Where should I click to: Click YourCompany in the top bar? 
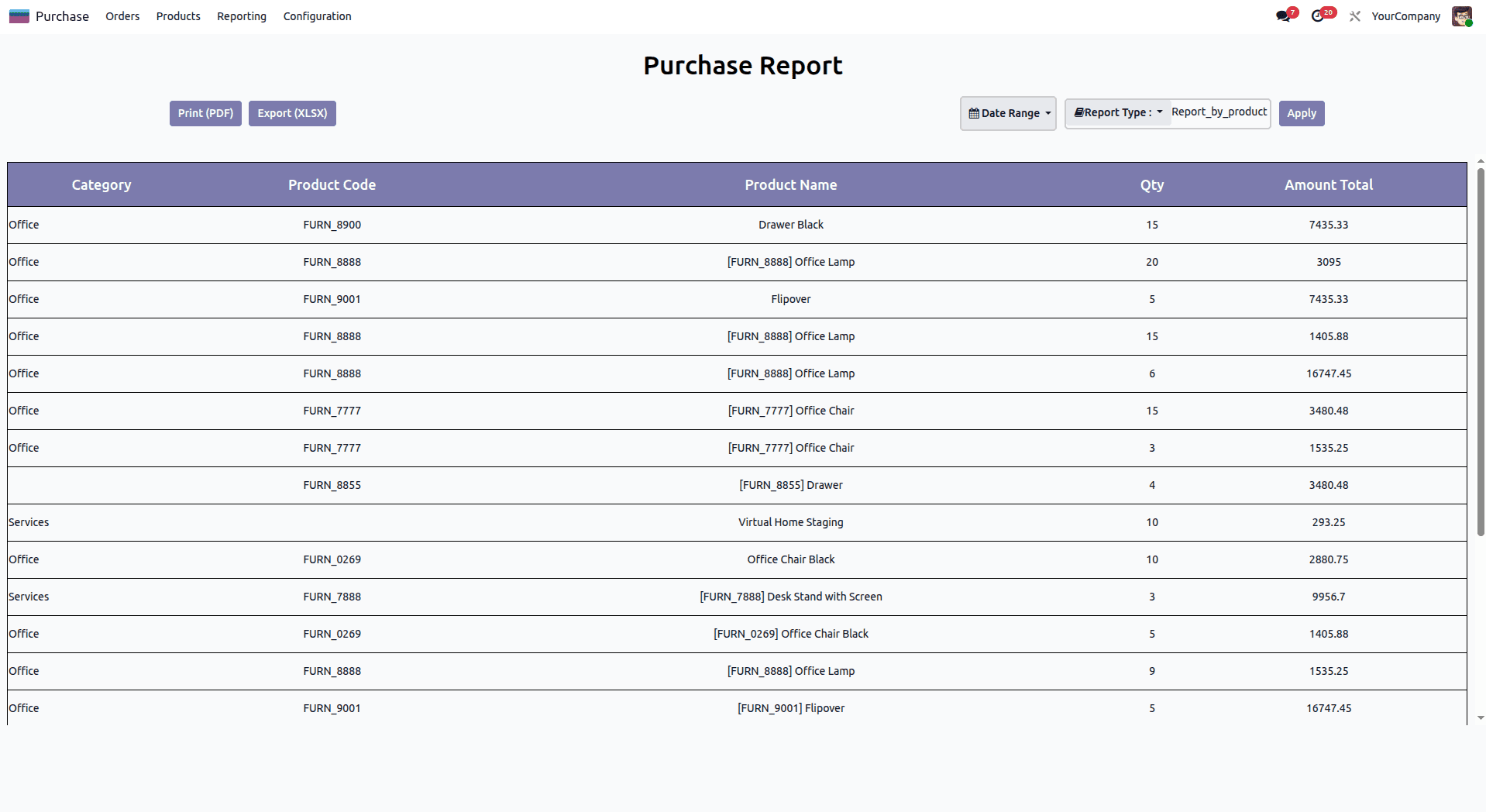click(x=1405, y=15)
